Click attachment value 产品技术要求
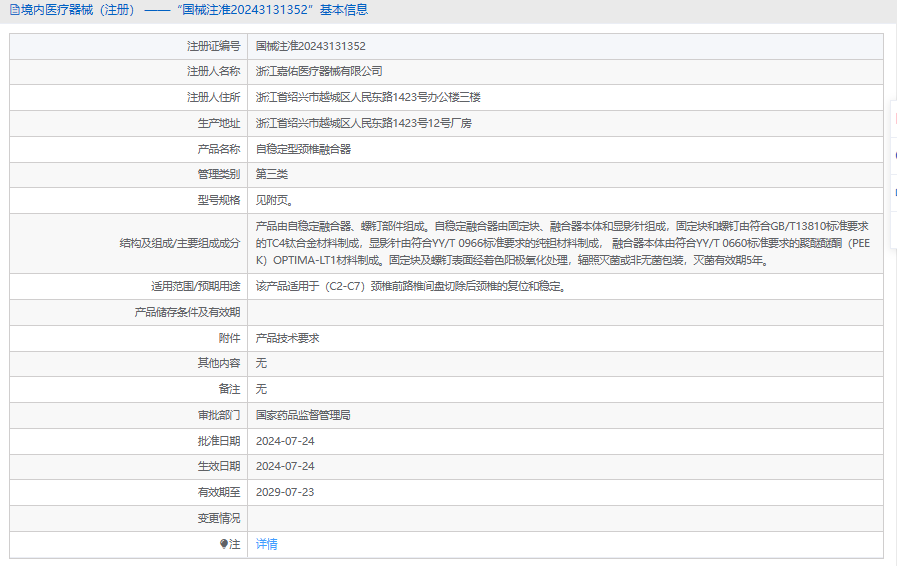897x566 pixels. [287, 338]
